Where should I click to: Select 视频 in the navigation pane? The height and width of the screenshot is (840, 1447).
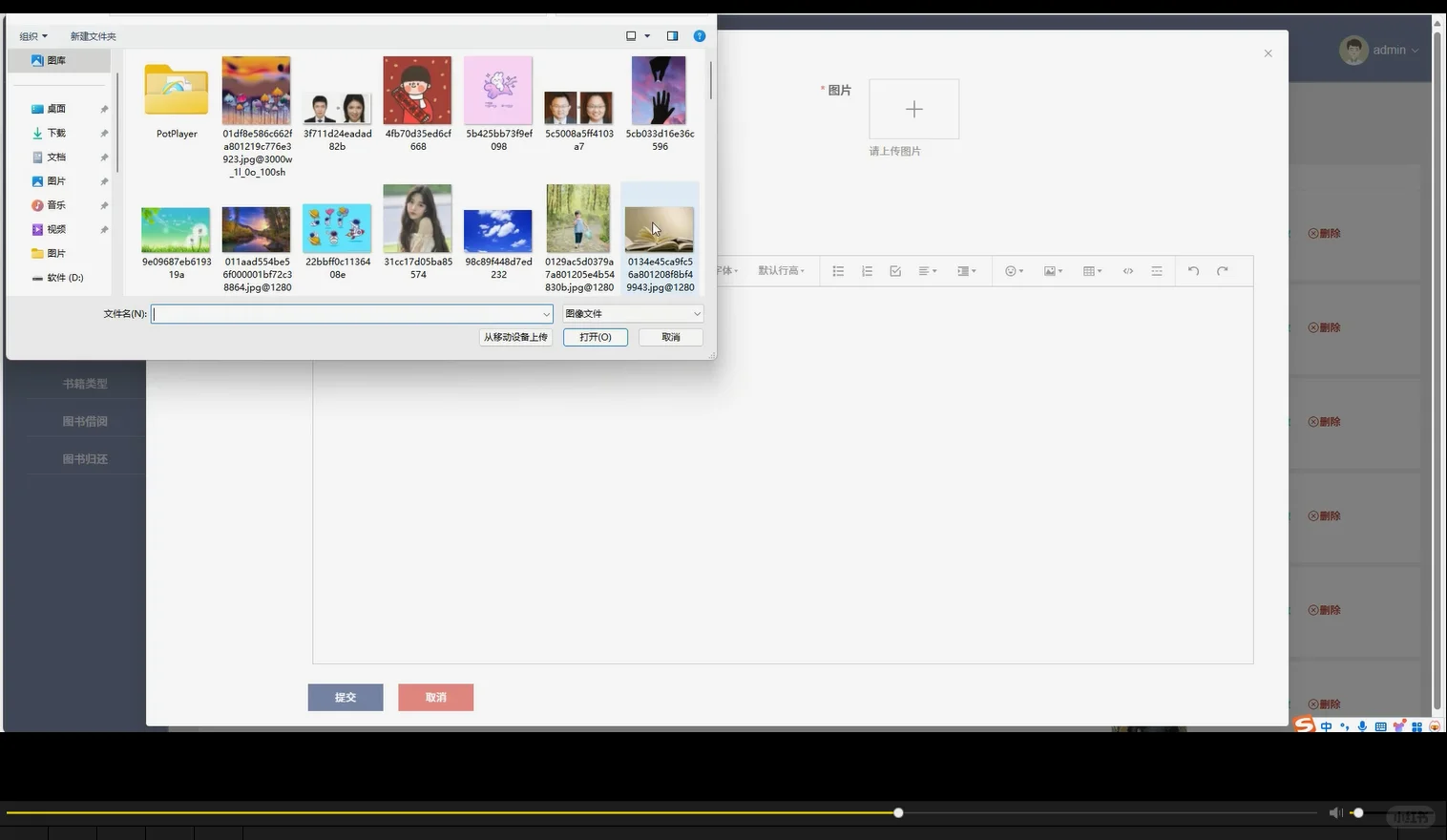tap(57, 229)
